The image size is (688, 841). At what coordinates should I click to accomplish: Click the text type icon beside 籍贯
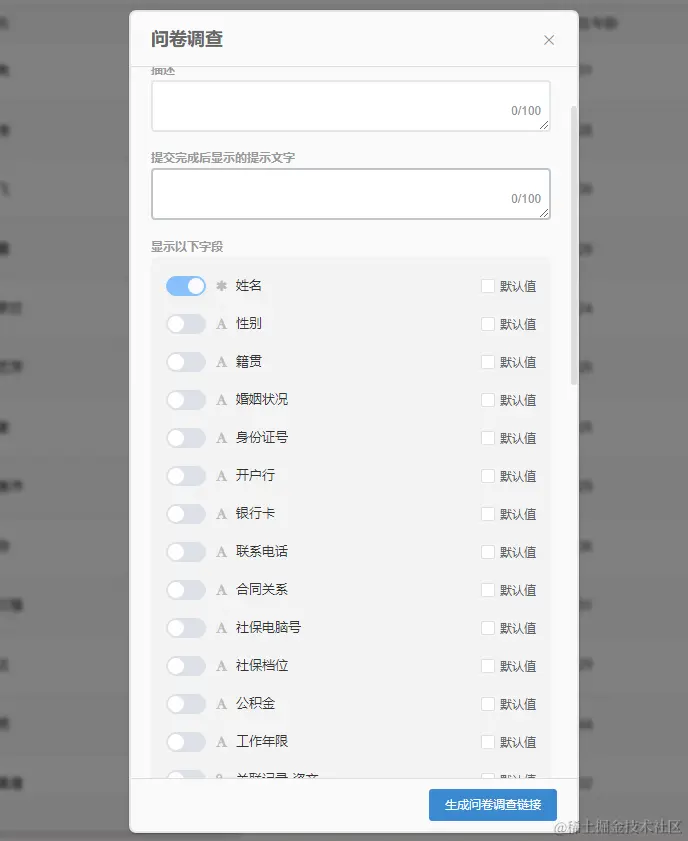click(221, 362)
